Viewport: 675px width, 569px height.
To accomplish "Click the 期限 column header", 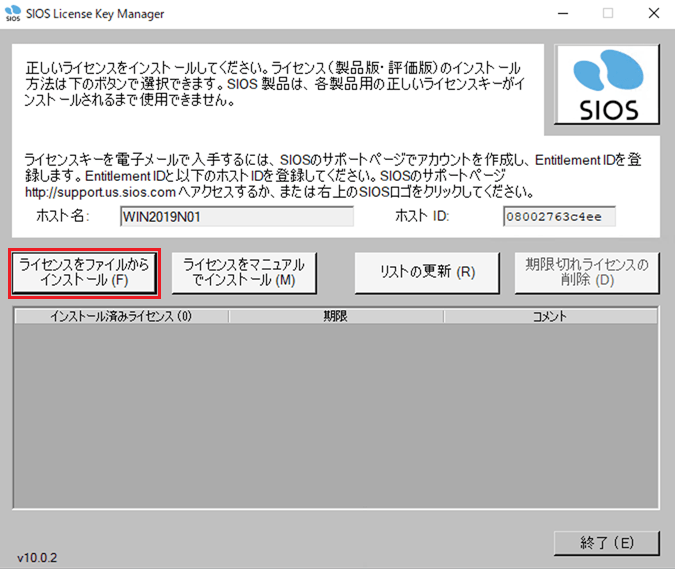I will click(x=336, y=317).
